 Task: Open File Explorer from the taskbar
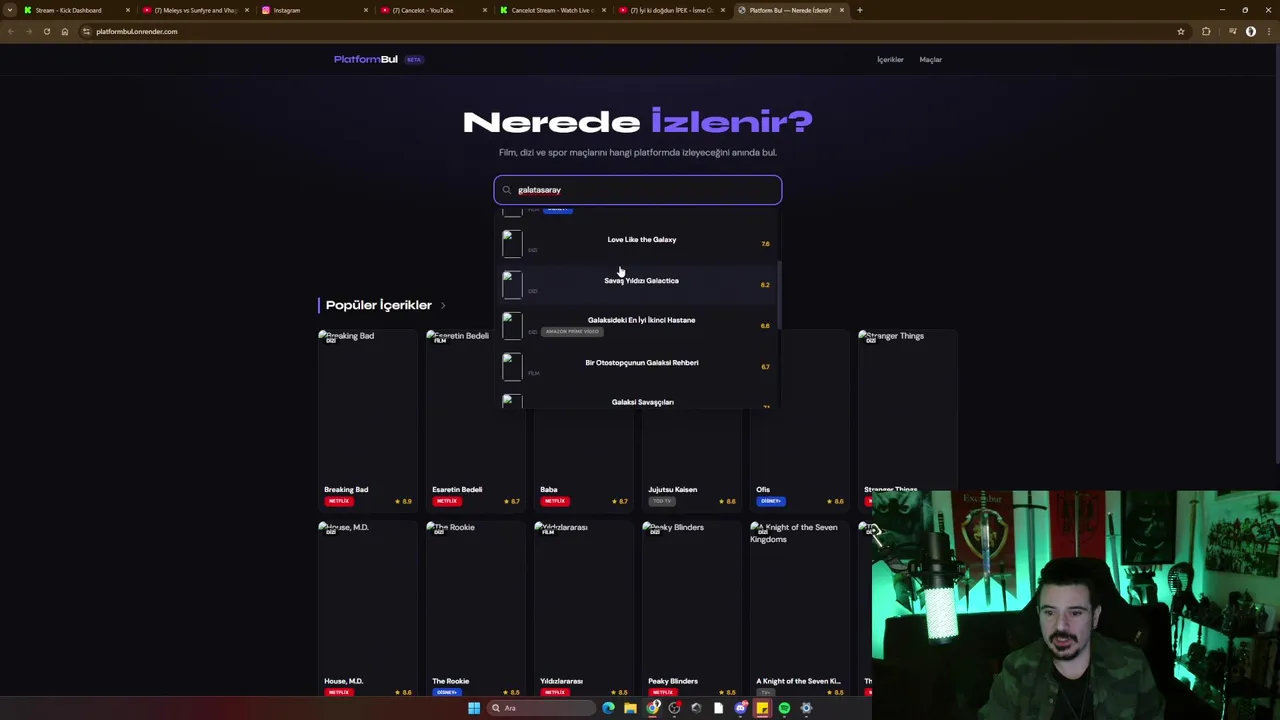pyautogui.click(x=630, y=708)
